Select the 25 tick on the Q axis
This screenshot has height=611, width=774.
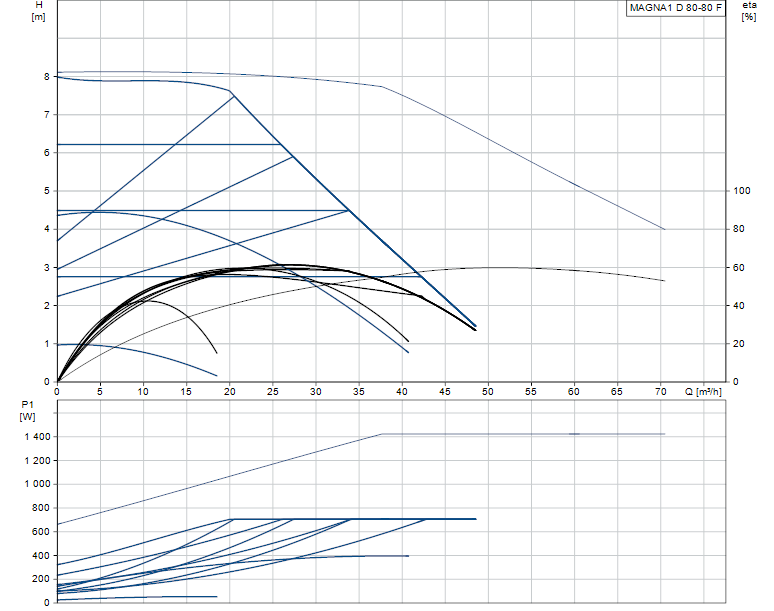[x=272, y=391]
